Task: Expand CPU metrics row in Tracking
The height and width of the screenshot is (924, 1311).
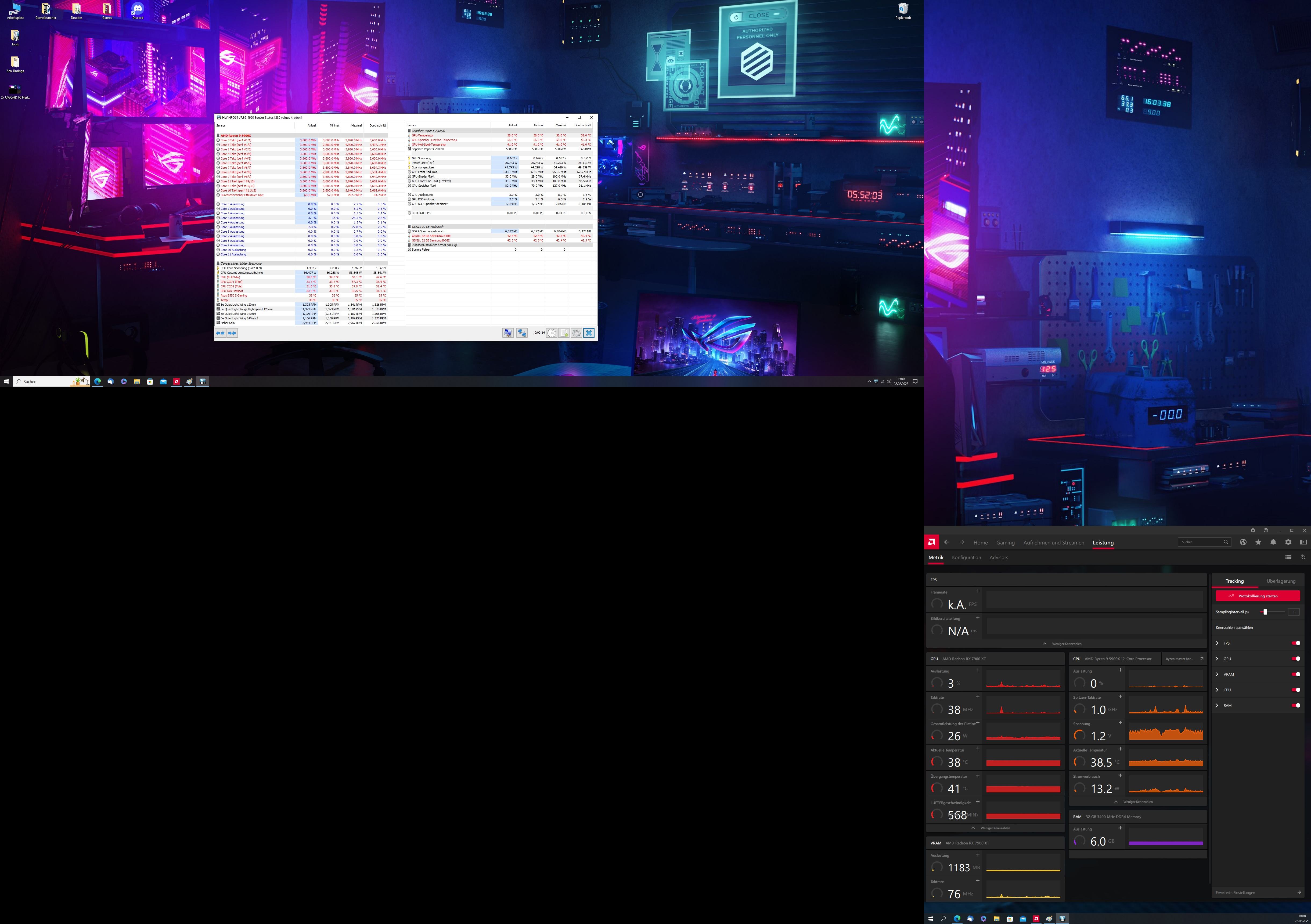Action: (x=1217, y=689)
